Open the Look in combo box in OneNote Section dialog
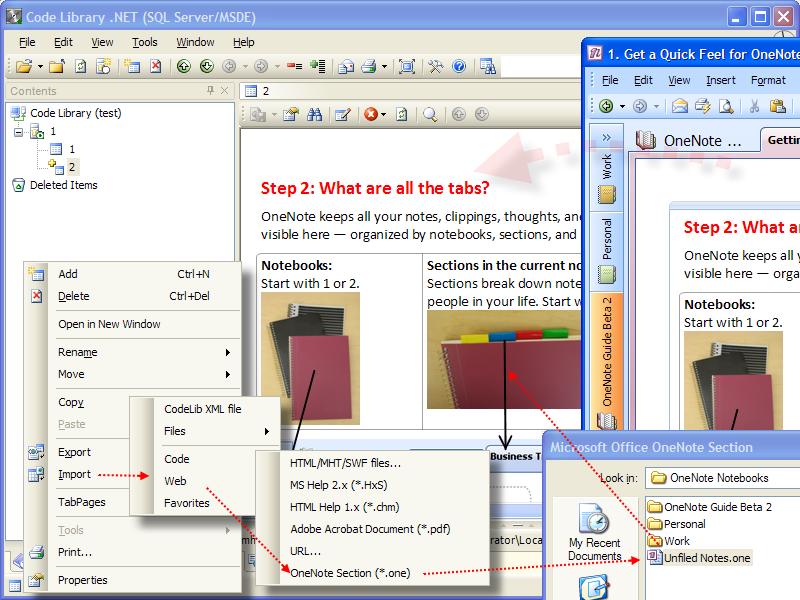Screen dimensions: 800x600 click(722, 478)
